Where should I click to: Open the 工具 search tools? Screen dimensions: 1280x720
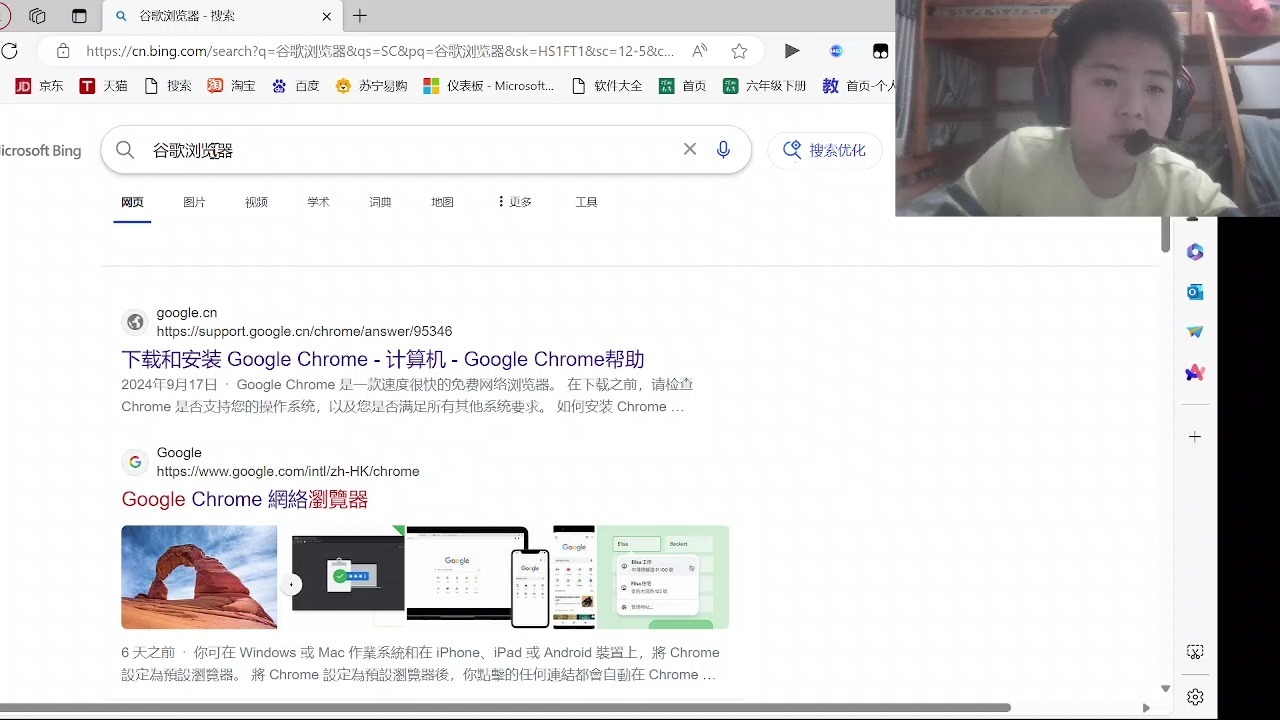[x=586, y=202]
